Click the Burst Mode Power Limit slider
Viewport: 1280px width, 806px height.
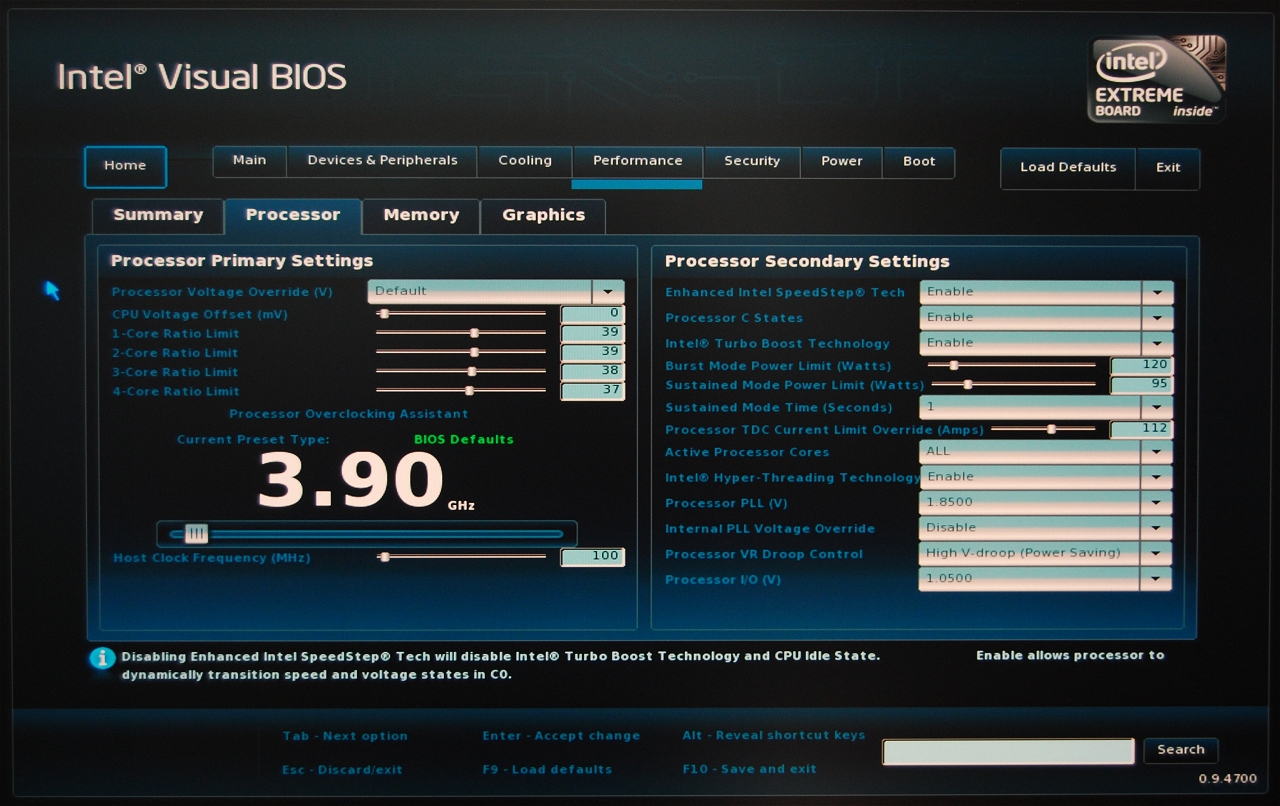click(x=954, y=366)
